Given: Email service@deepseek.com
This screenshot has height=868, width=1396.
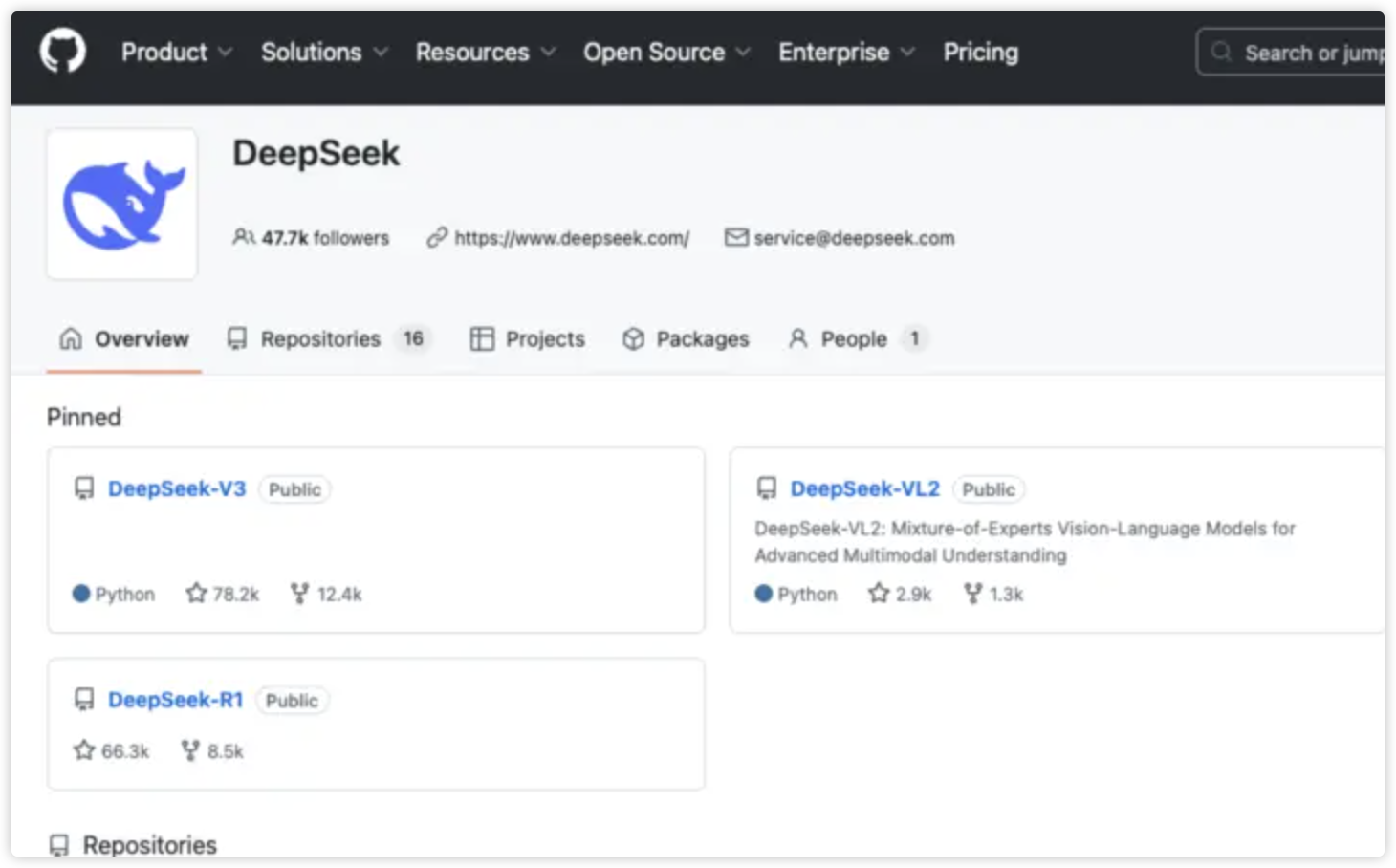Looking at the screenshot, I should 854,238.
